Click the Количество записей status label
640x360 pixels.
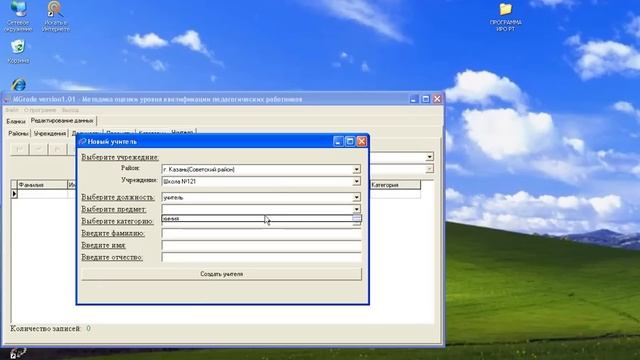45,329
